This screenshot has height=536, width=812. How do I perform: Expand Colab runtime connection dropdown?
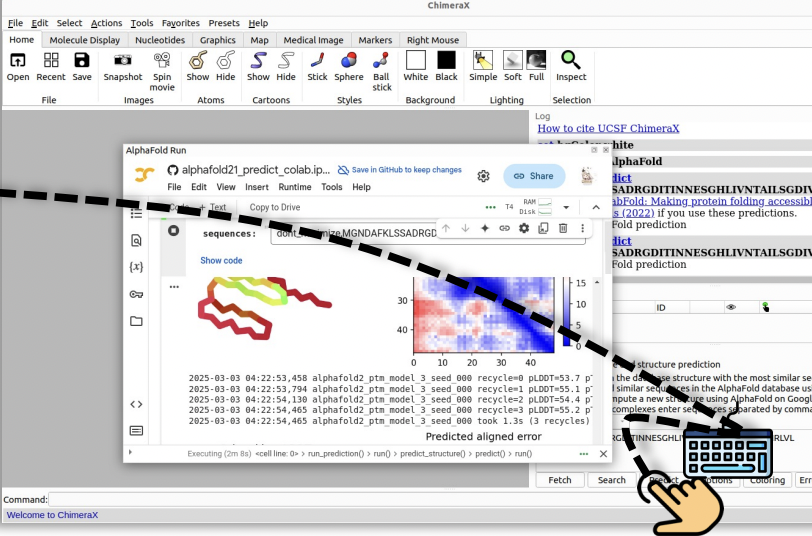[566, 207]
